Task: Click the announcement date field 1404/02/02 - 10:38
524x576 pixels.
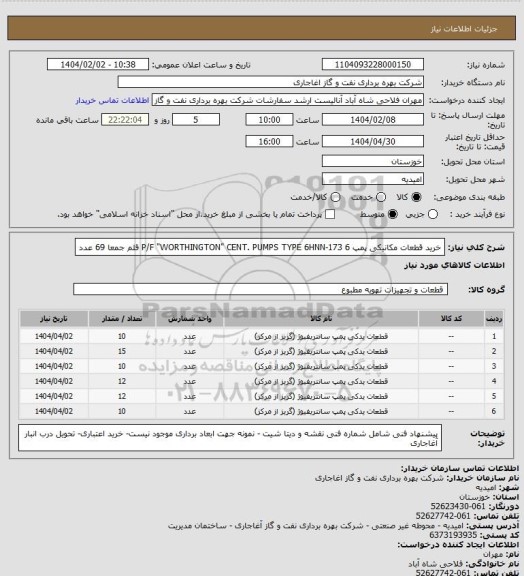Action: point(98,64)
